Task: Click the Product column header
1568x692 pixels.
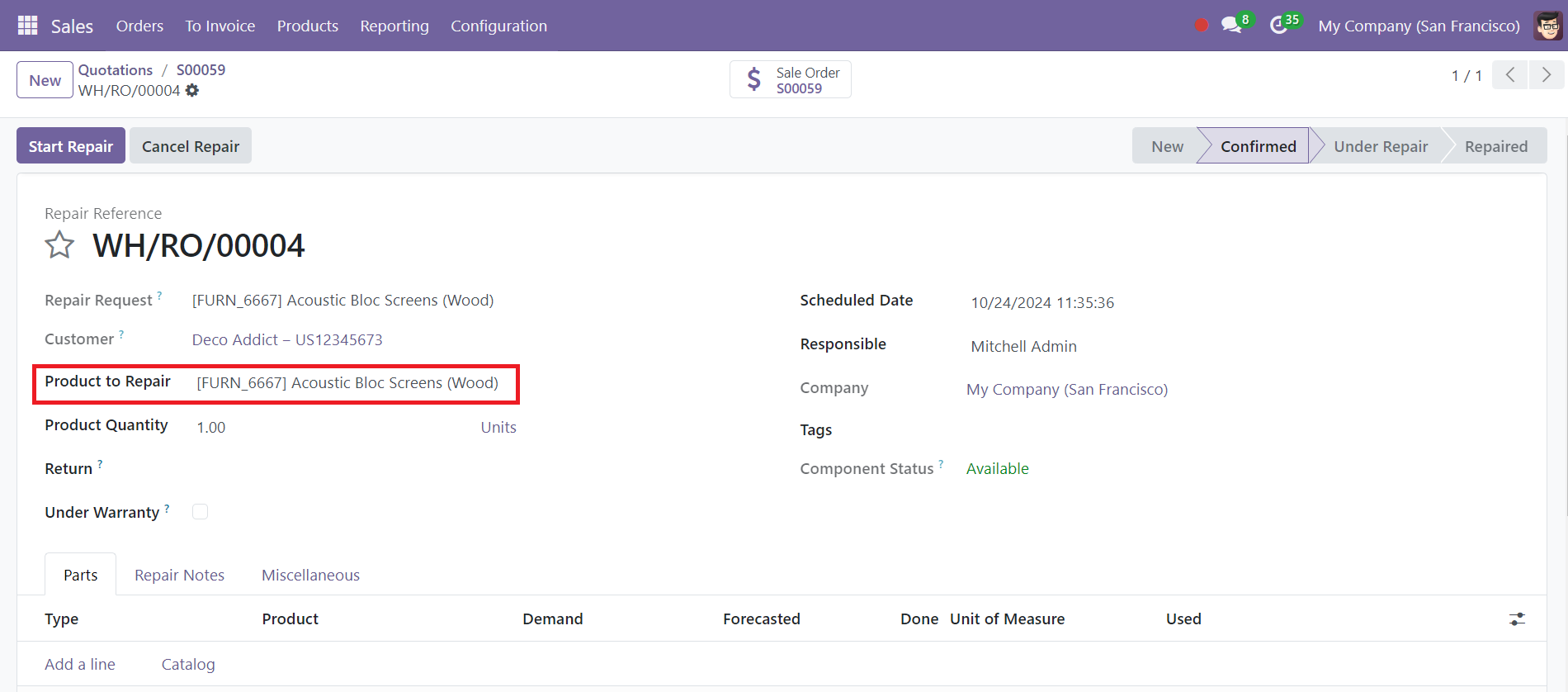Action: (x=290, y=619)
